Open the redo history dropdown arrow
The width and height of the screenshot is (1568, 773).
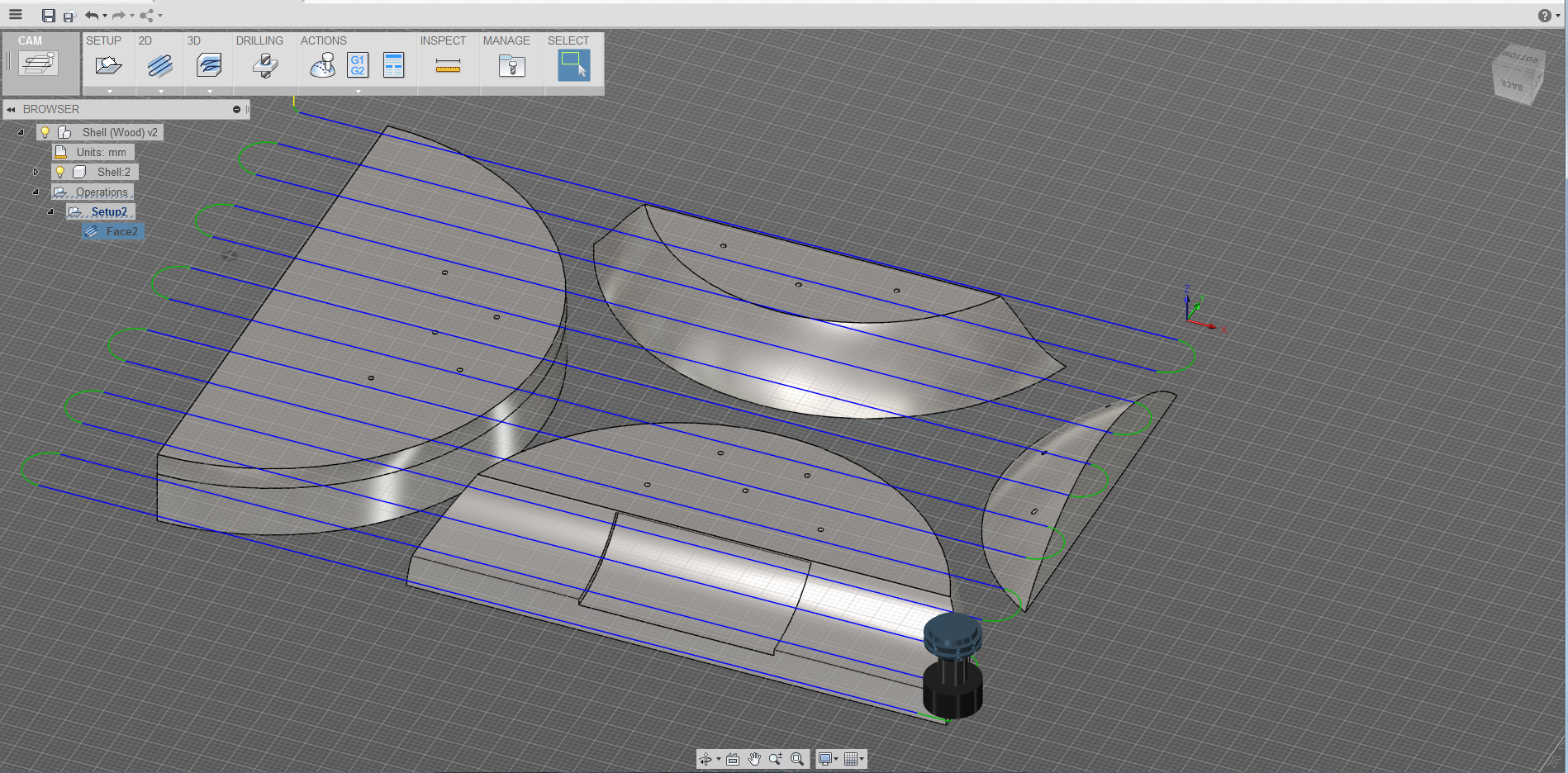point(132,16)
